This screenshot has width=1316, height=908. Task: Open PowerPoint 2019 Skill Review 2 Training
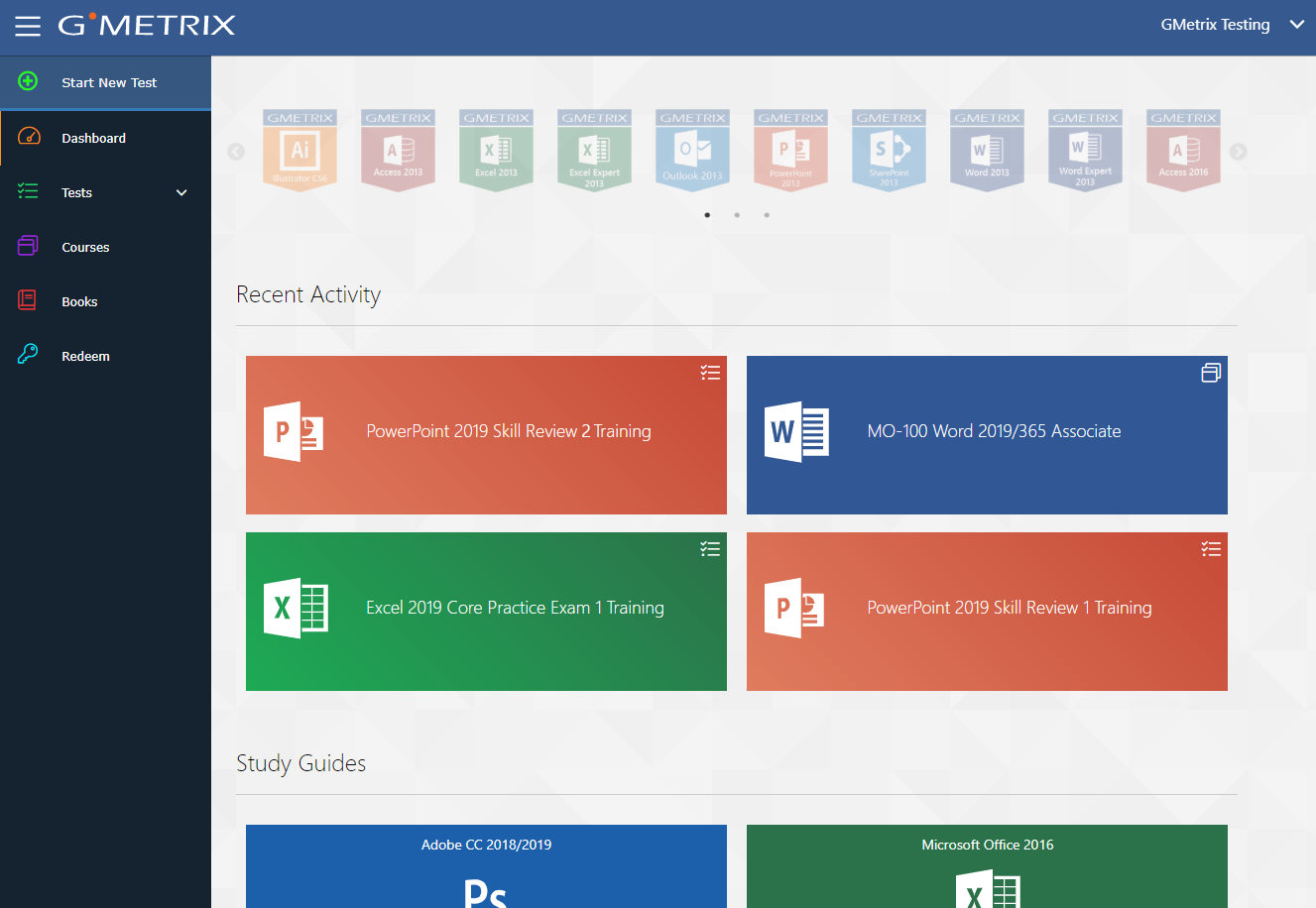coord(486,435)
